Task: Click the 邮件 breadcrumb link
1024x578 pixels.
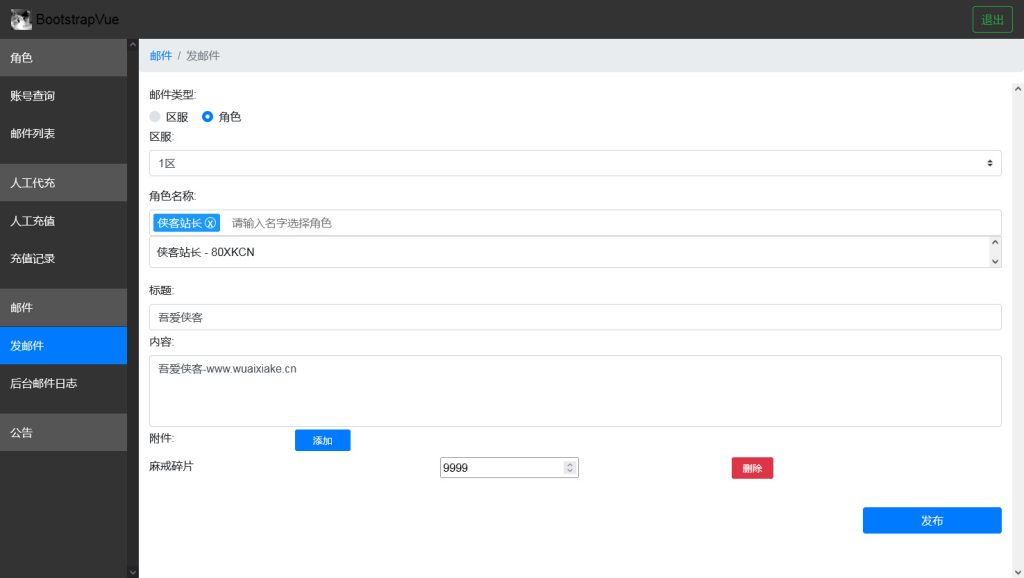Action: [x=160, y=56]
